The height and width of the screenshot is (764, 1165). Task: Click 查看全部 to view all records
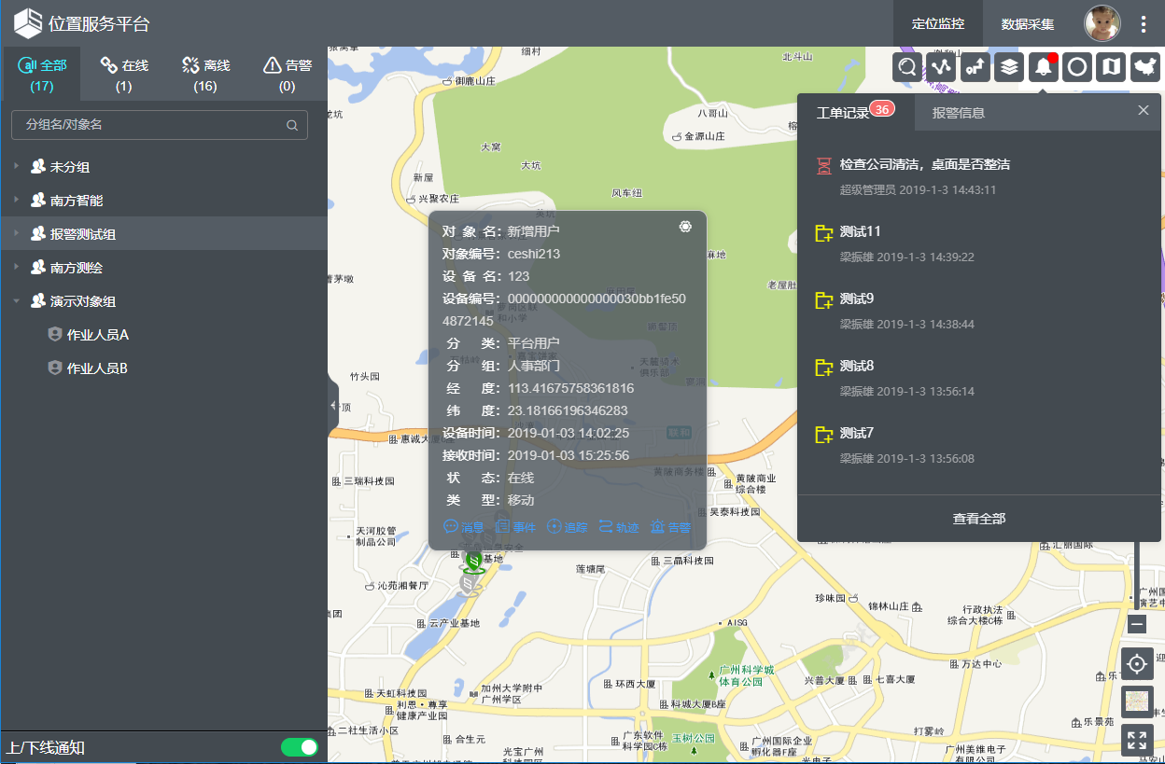coord(979,518)
